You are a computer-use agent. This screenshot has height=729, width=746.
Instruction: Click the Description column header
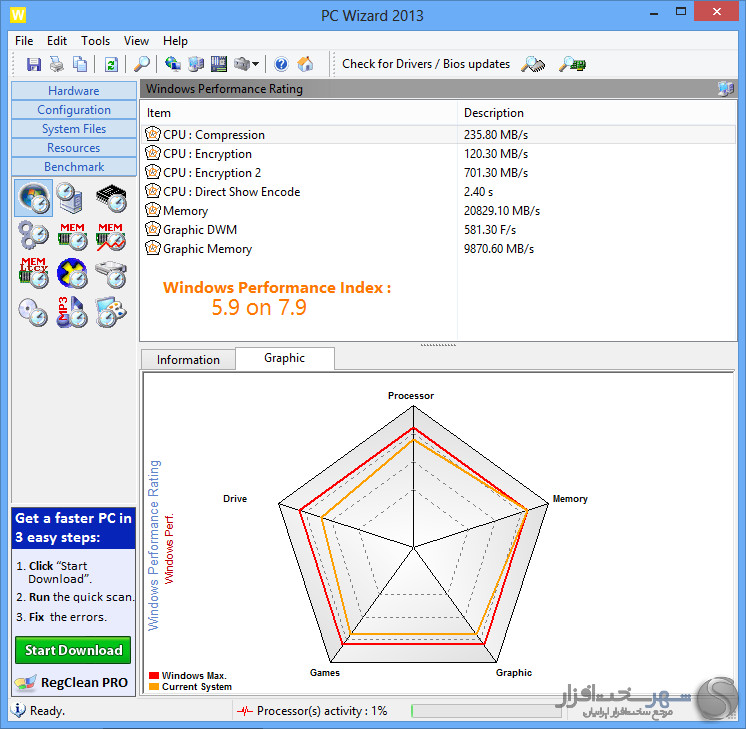click(494, 113)
